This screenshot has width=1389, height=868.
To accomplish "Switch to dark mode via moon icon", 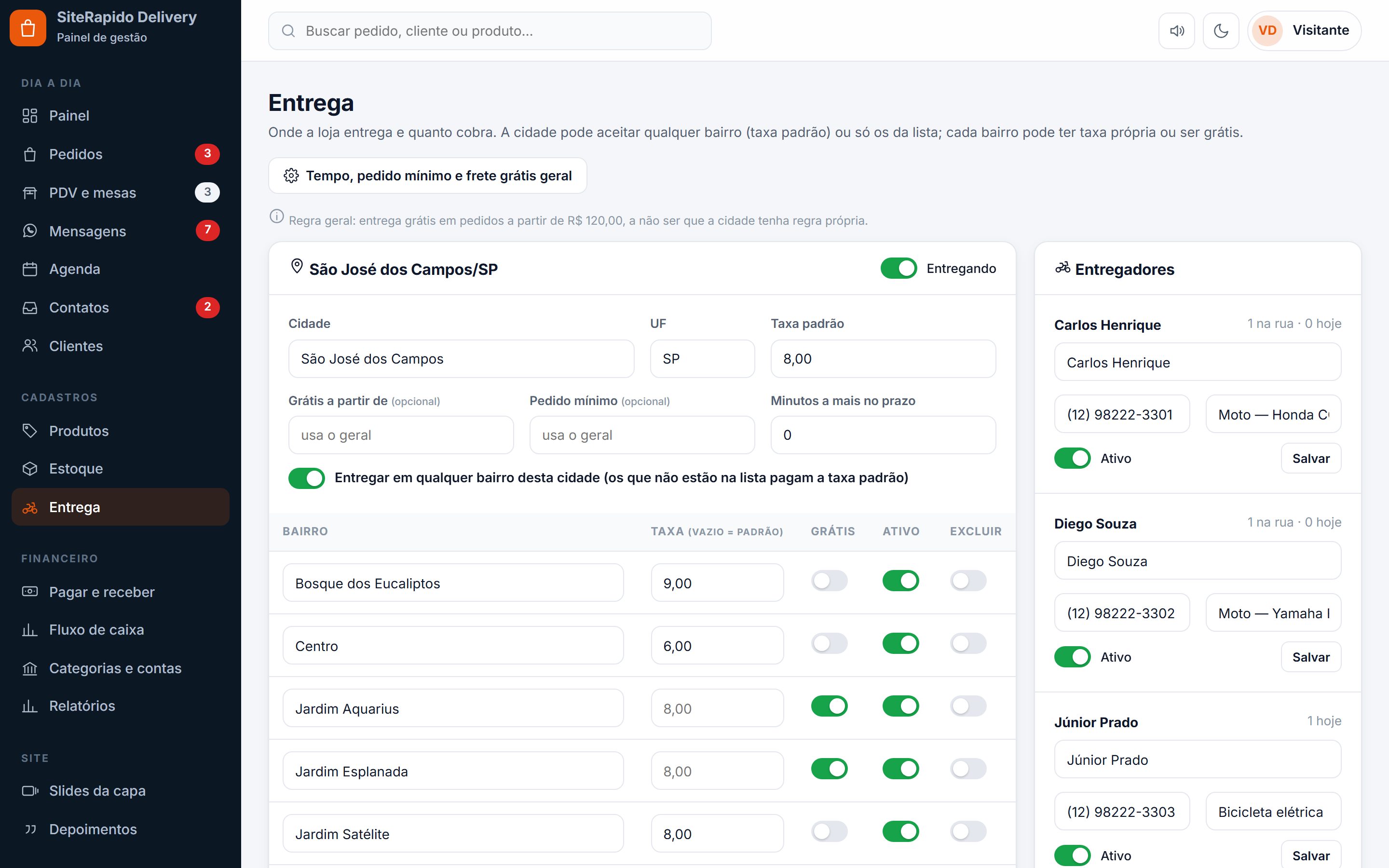I will [1221, 31].
